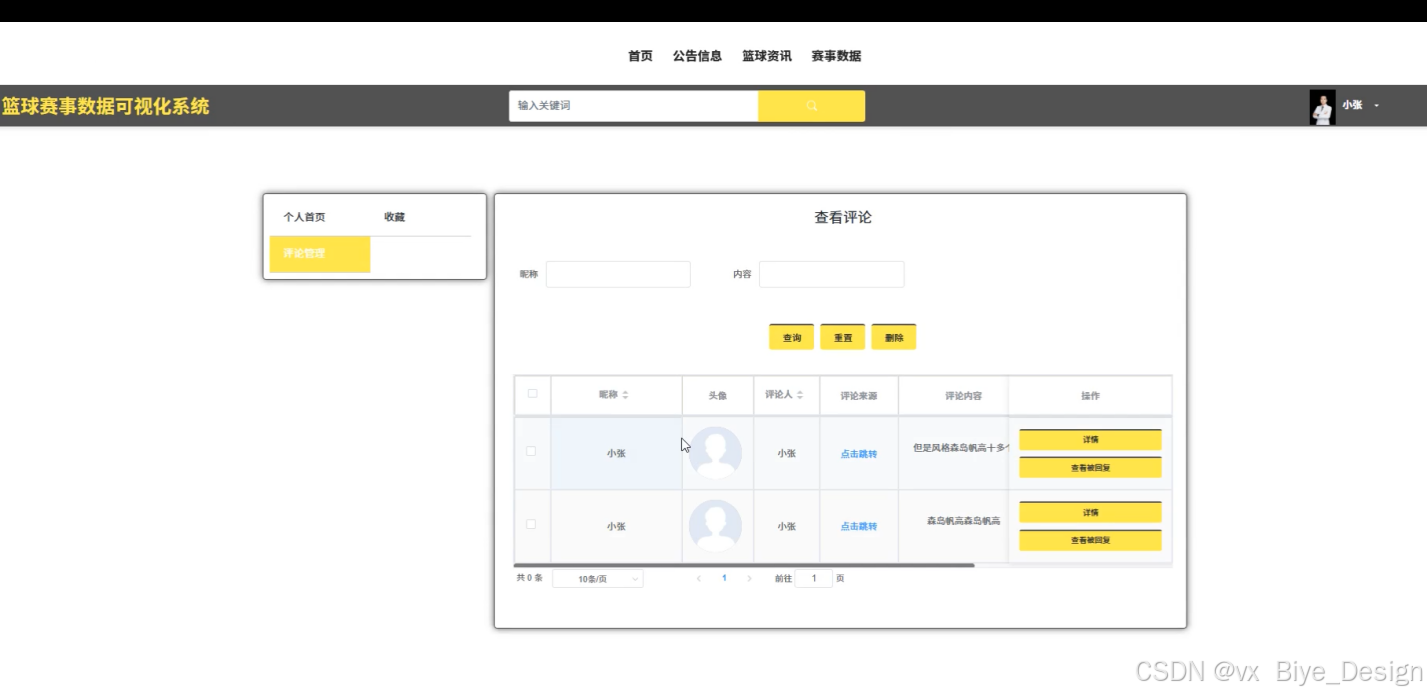Go to next page arrow
Image resolution: width=1427 pixels, height=697 pixels.
749,578
